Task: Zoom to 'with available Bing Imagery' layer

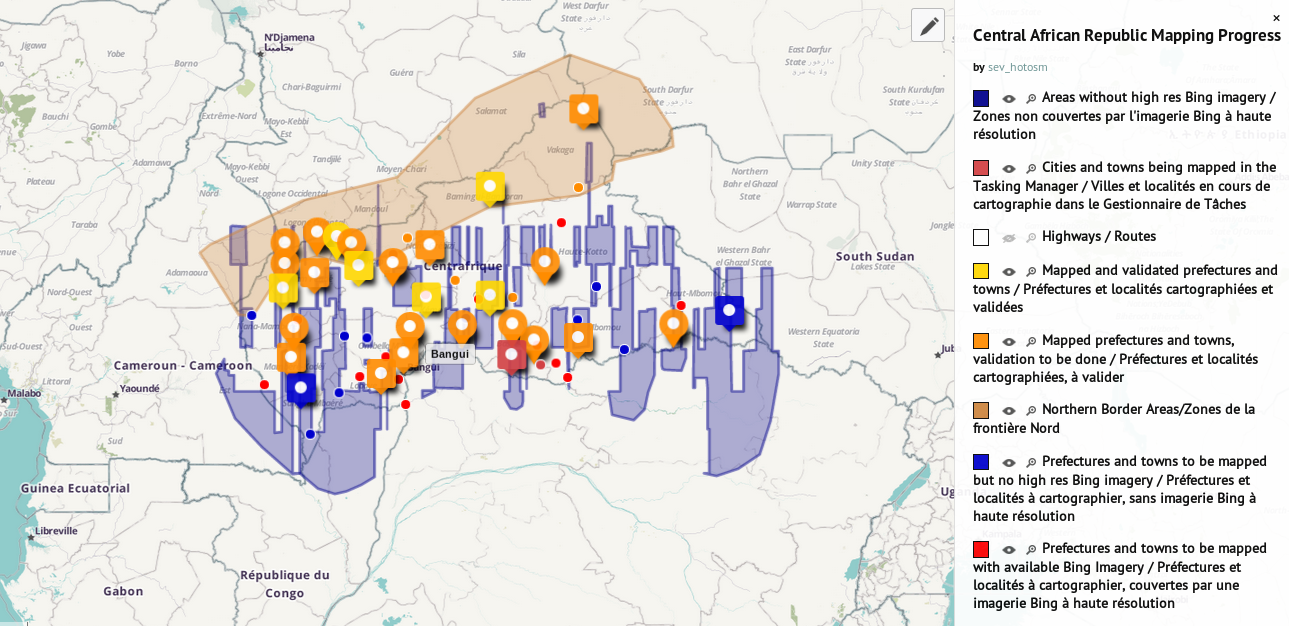Action: (x=1031, y=550)
